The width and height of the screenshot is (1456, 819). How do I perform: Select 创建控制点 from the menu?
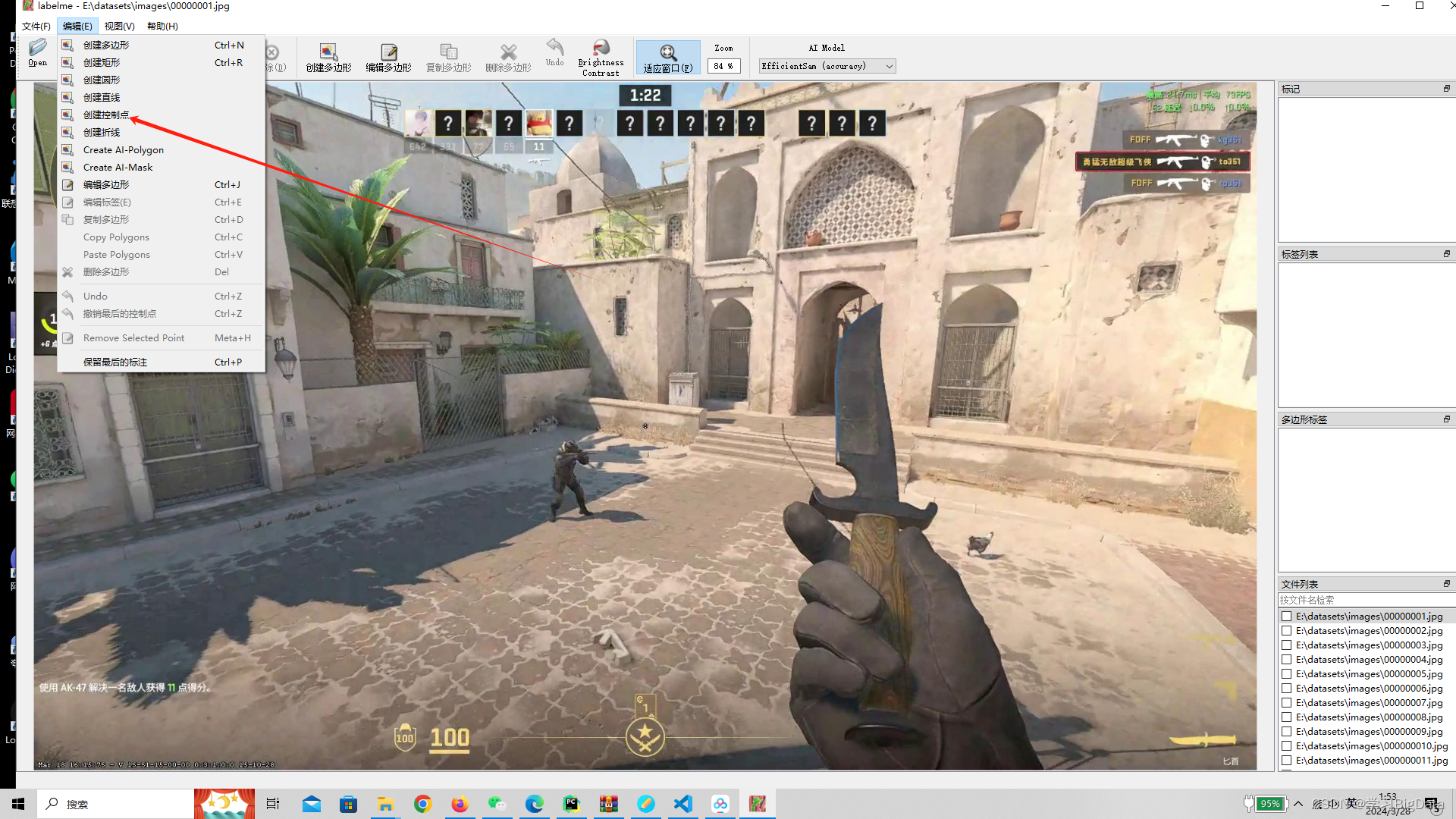coord(106,115)
